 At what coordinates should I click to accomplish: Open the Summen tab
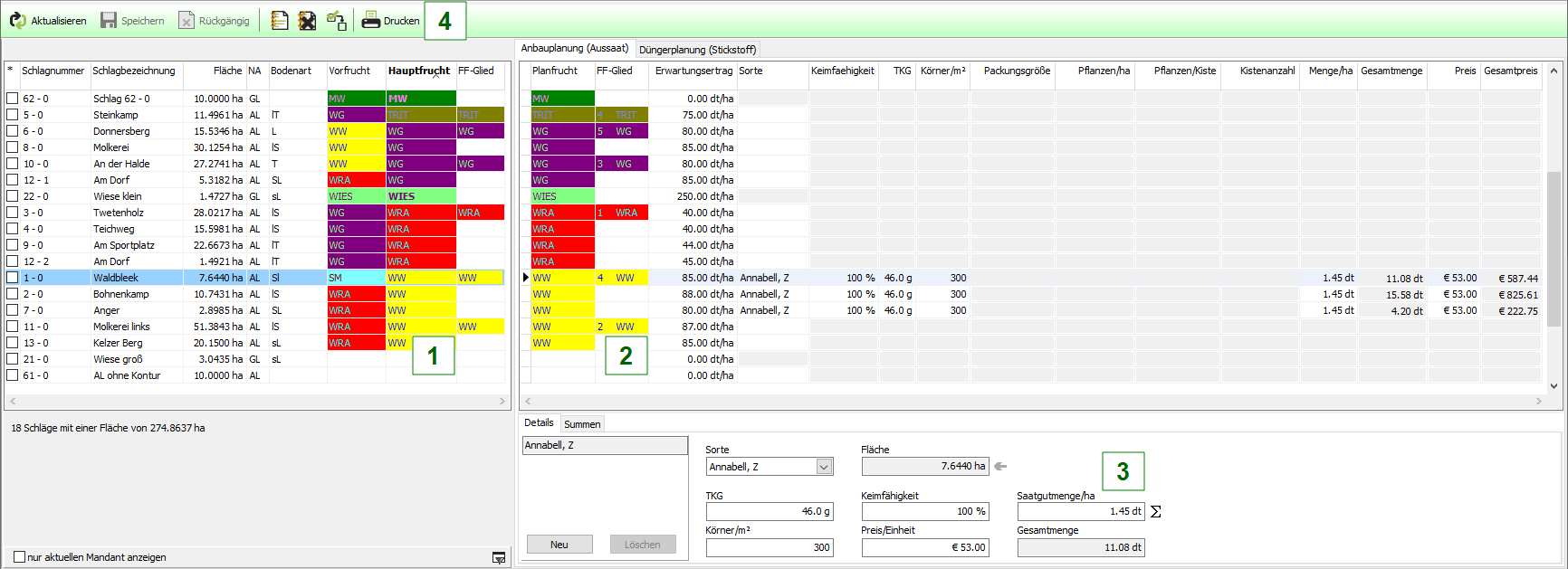click(582, 424)
